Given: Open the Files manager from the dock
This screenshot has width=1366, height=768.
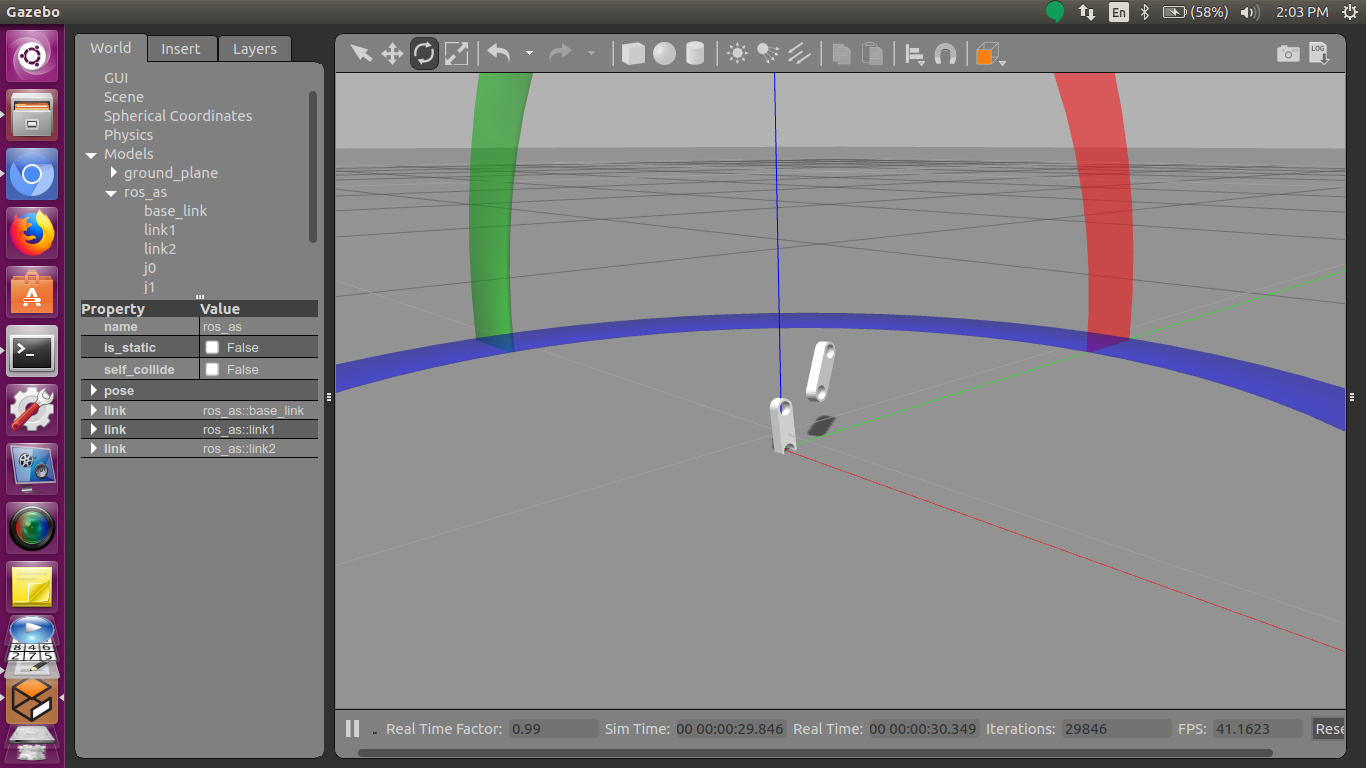Looking at the screenshot, I should pyautogui.click(x=32, y=115).
